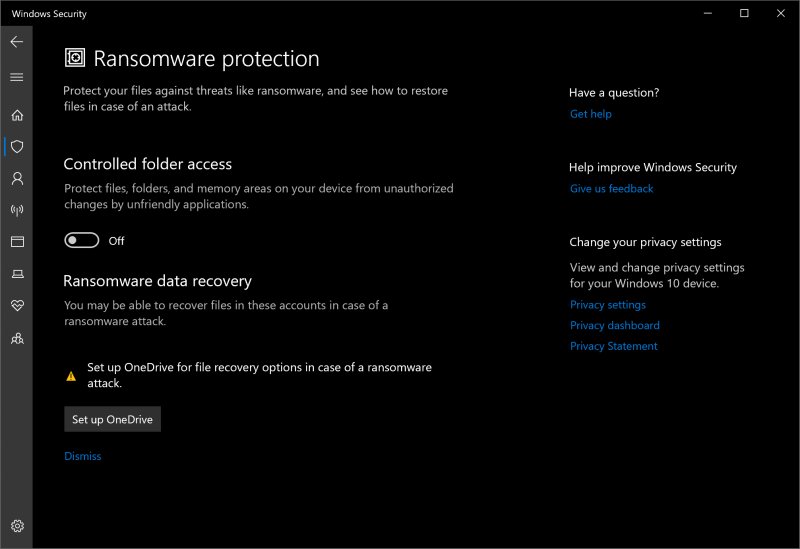The height and width of the screenshot is (549, 800).
Task: Open the Home section icon
Action: [17, 115]
